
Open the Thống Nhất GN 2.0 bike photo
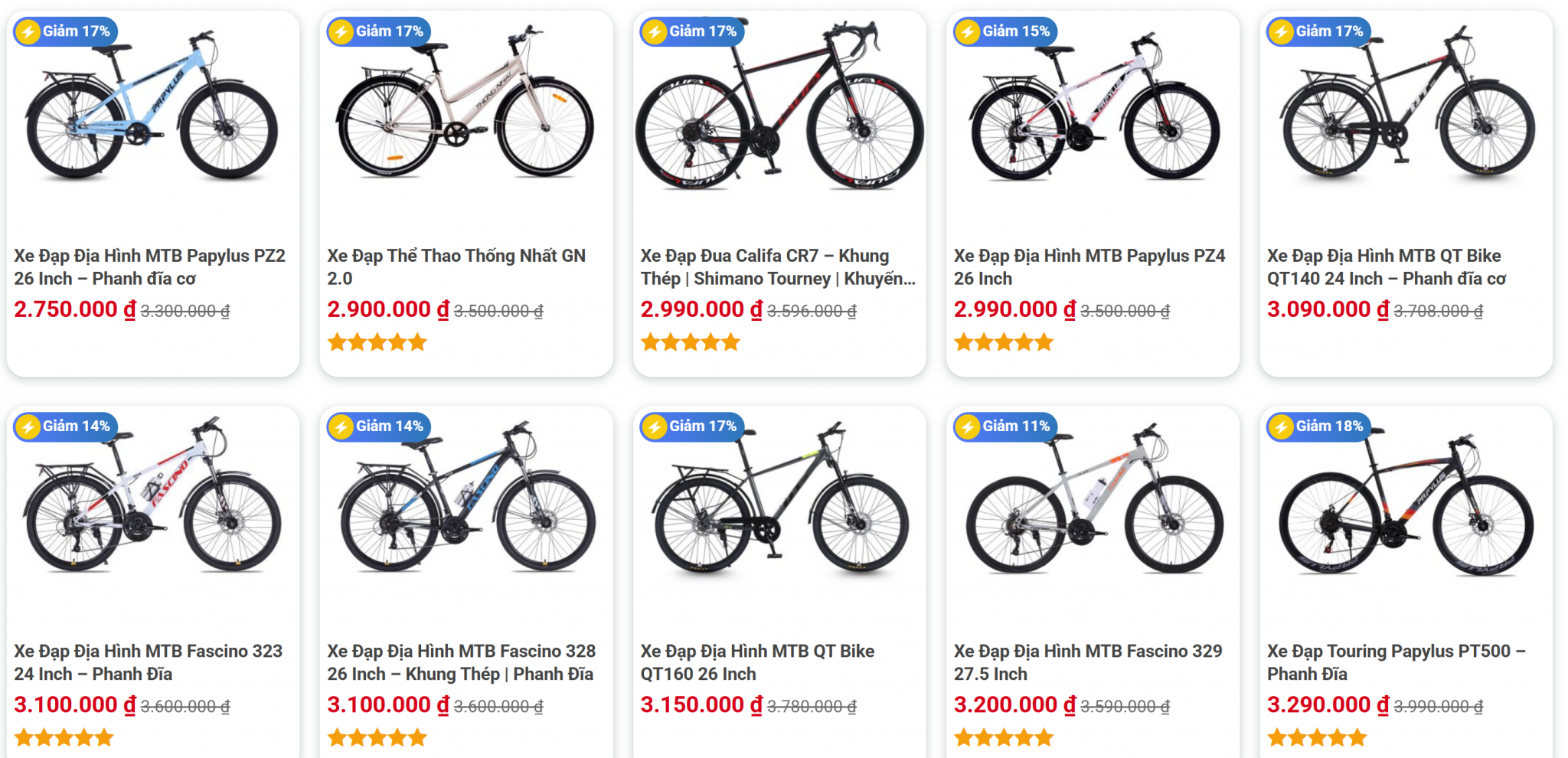465,107
